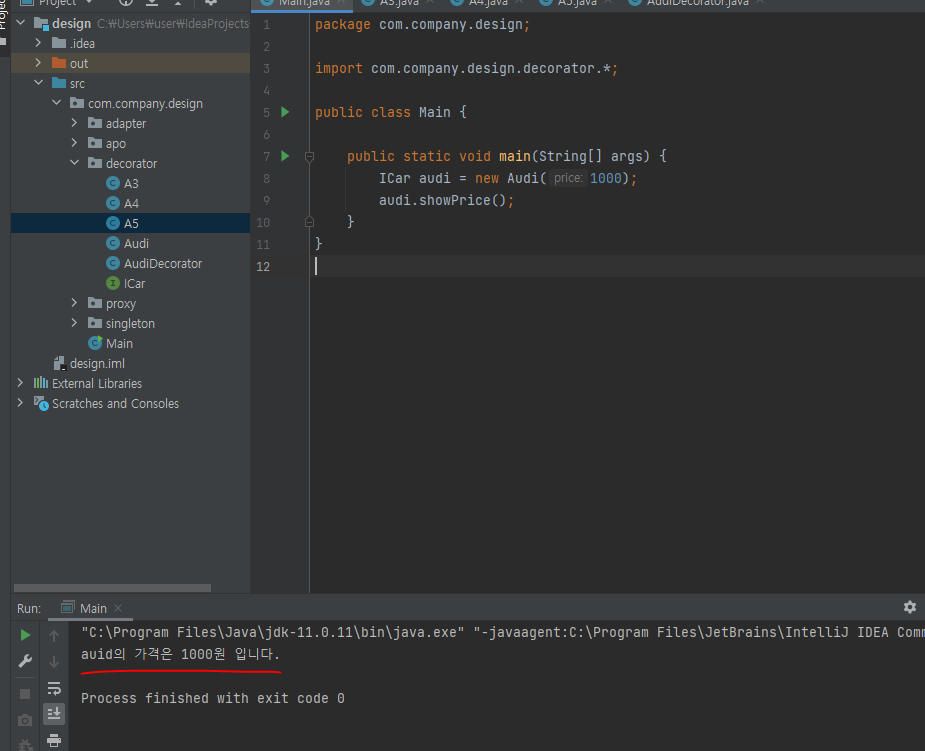Expand the proxy package
The image size is (925, 751).
tap(74, 303)
